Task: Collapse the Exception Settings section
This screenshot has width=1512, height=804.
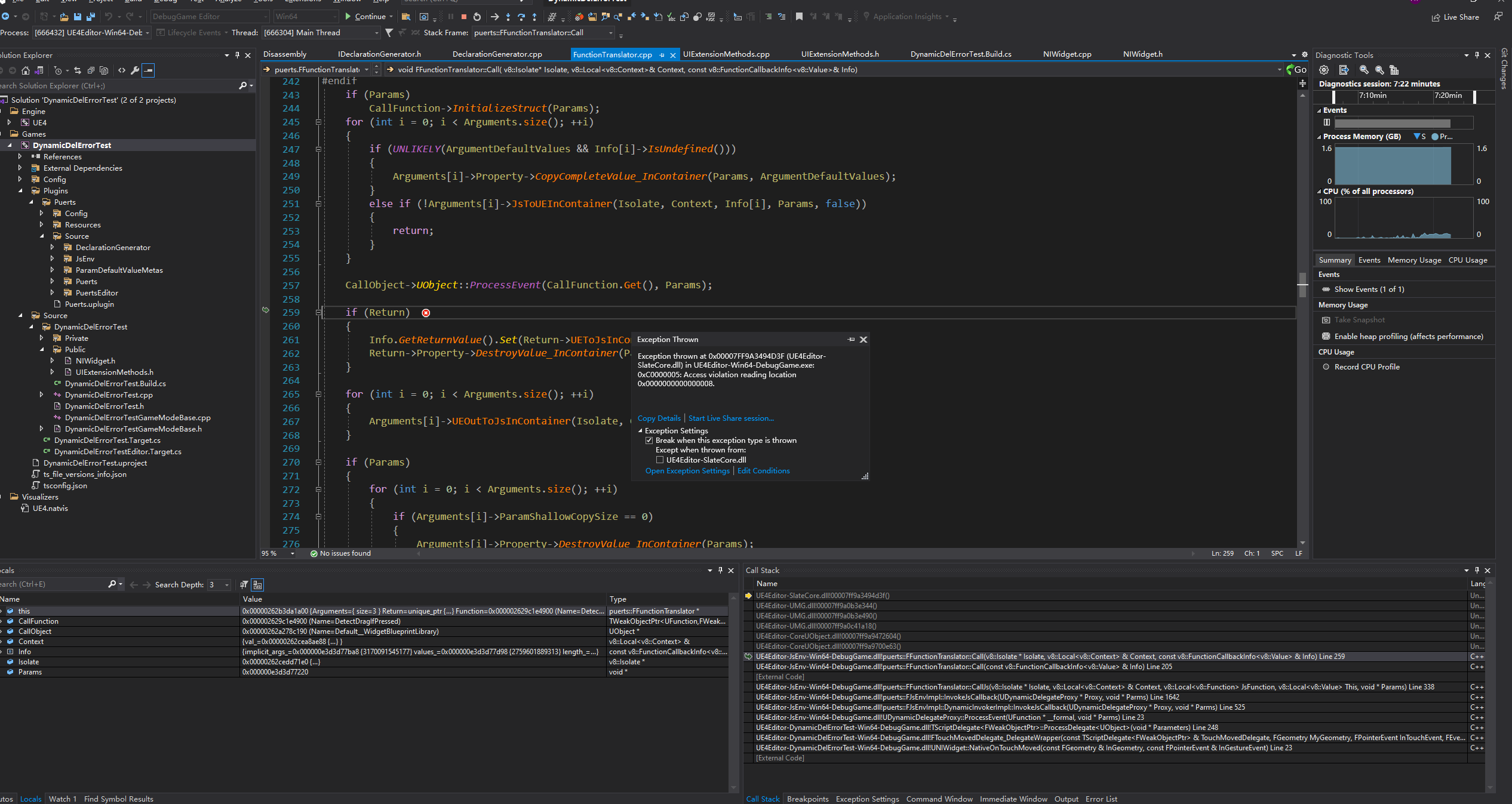Action: click(640, 430)
